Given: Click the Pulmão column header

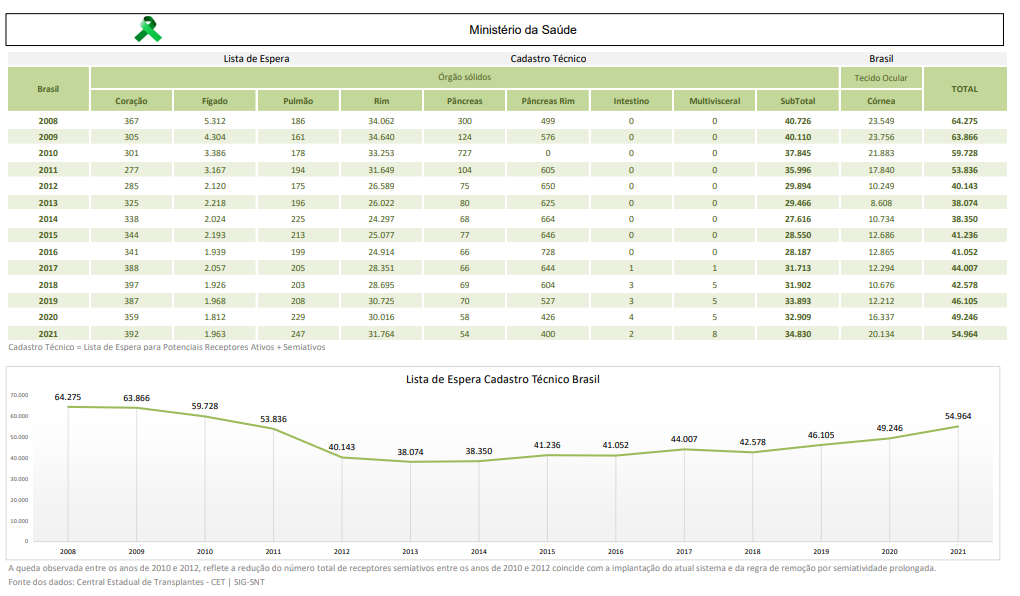Looking at the screenshot, I should click(298, 101).
